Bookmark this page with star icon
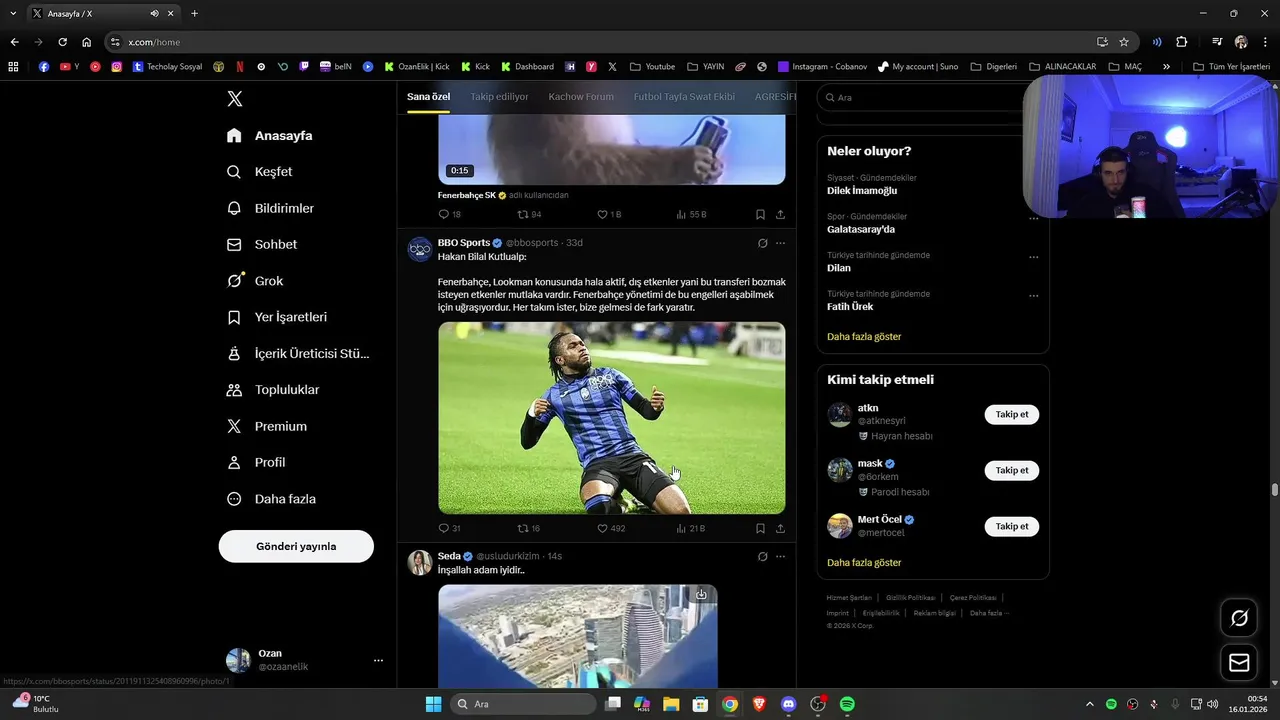This screenshot has width=1280, height=720. click(1124, 42)
